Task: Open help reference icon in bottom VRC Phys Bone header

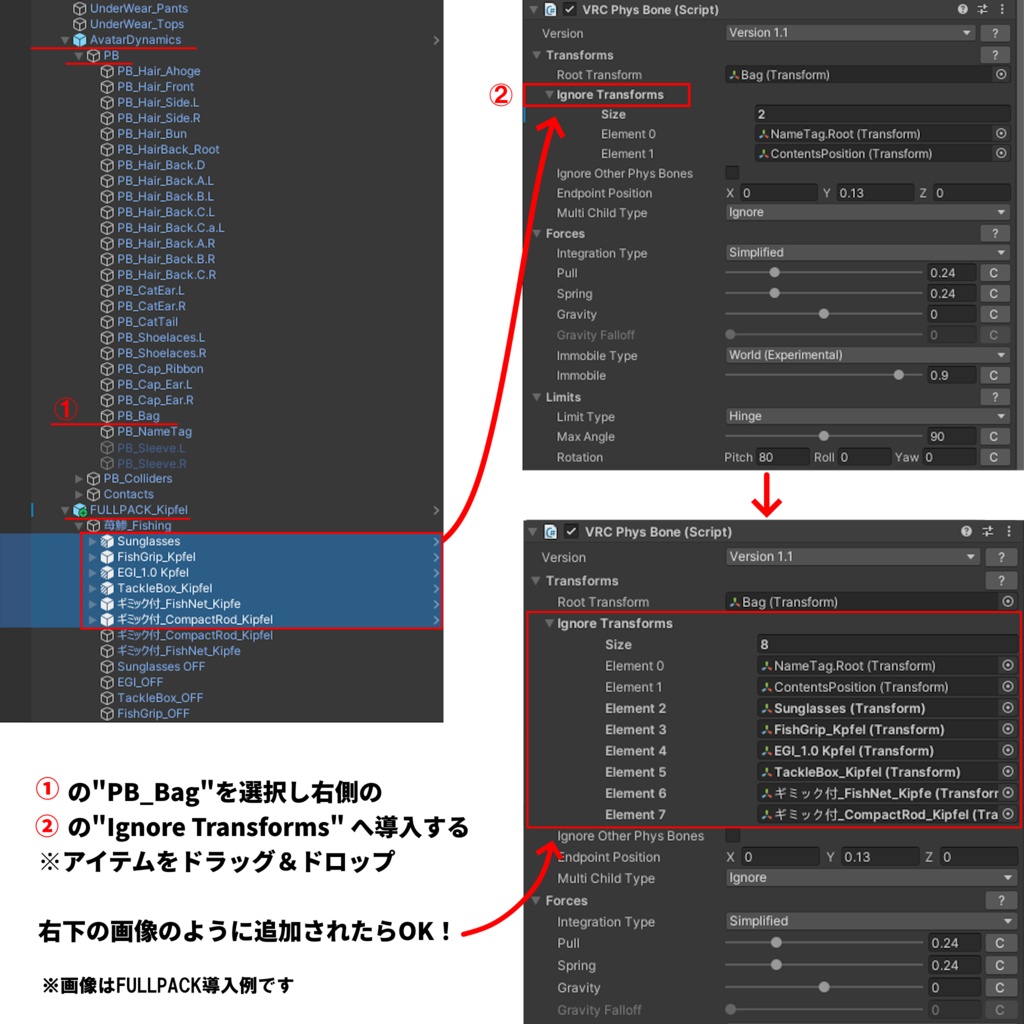Action: click(x=967, y=531)
